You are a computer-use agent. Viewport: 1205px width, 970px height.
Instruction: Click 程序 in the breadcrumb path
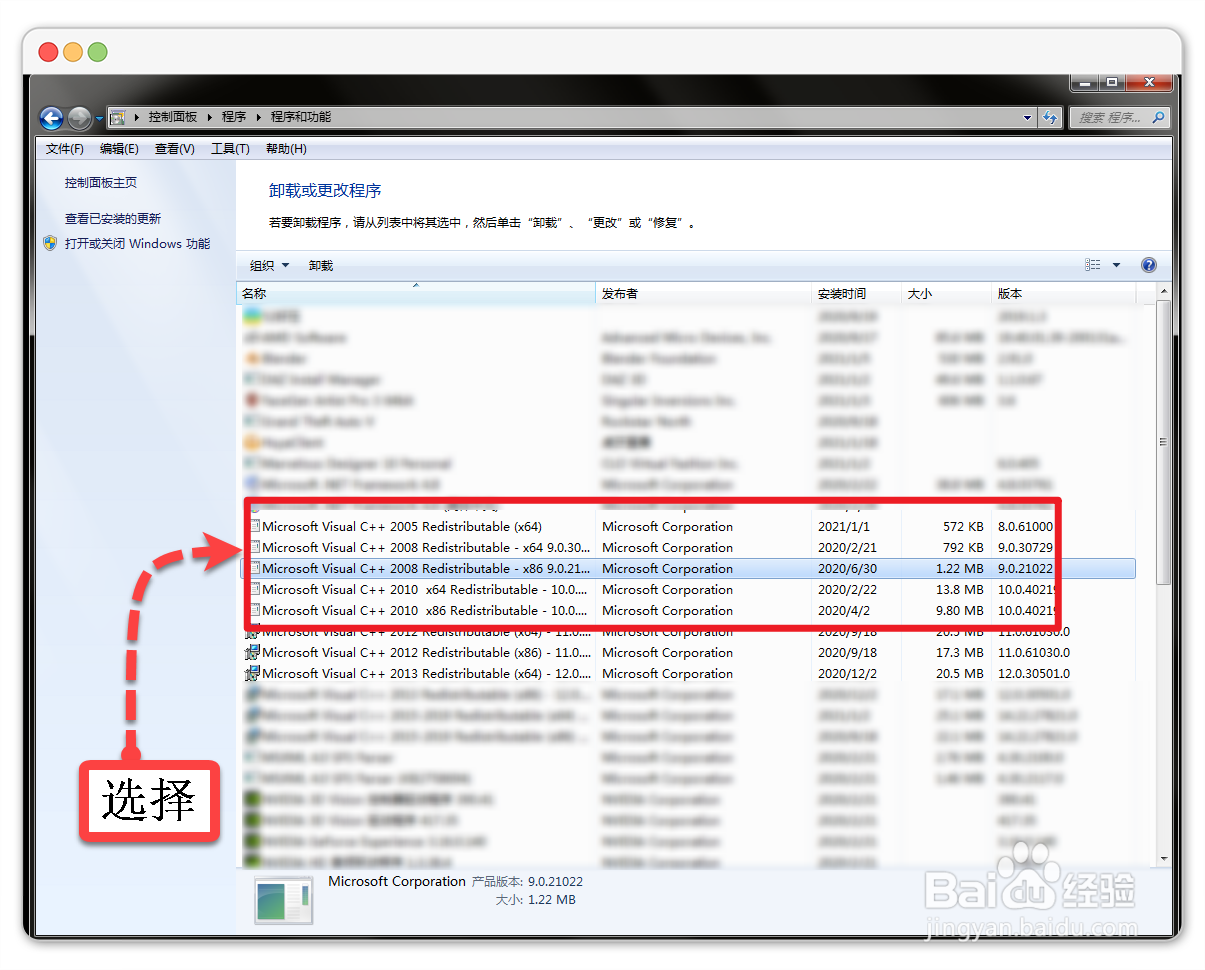(234, 117)
